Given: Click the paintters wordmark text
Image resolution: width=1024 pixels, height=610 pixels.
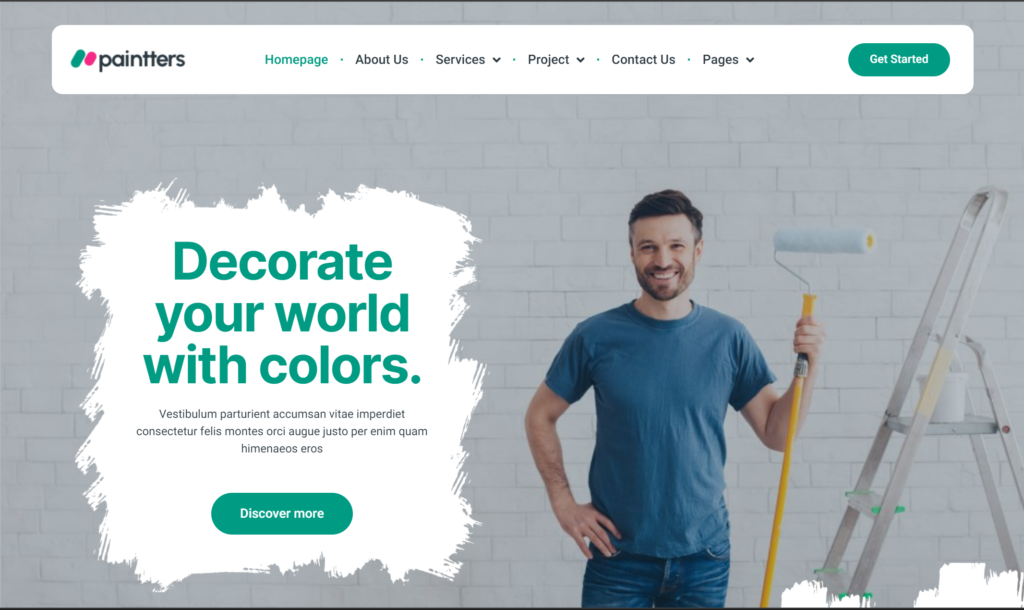Looking at the screenshot, I should [142, 60].
